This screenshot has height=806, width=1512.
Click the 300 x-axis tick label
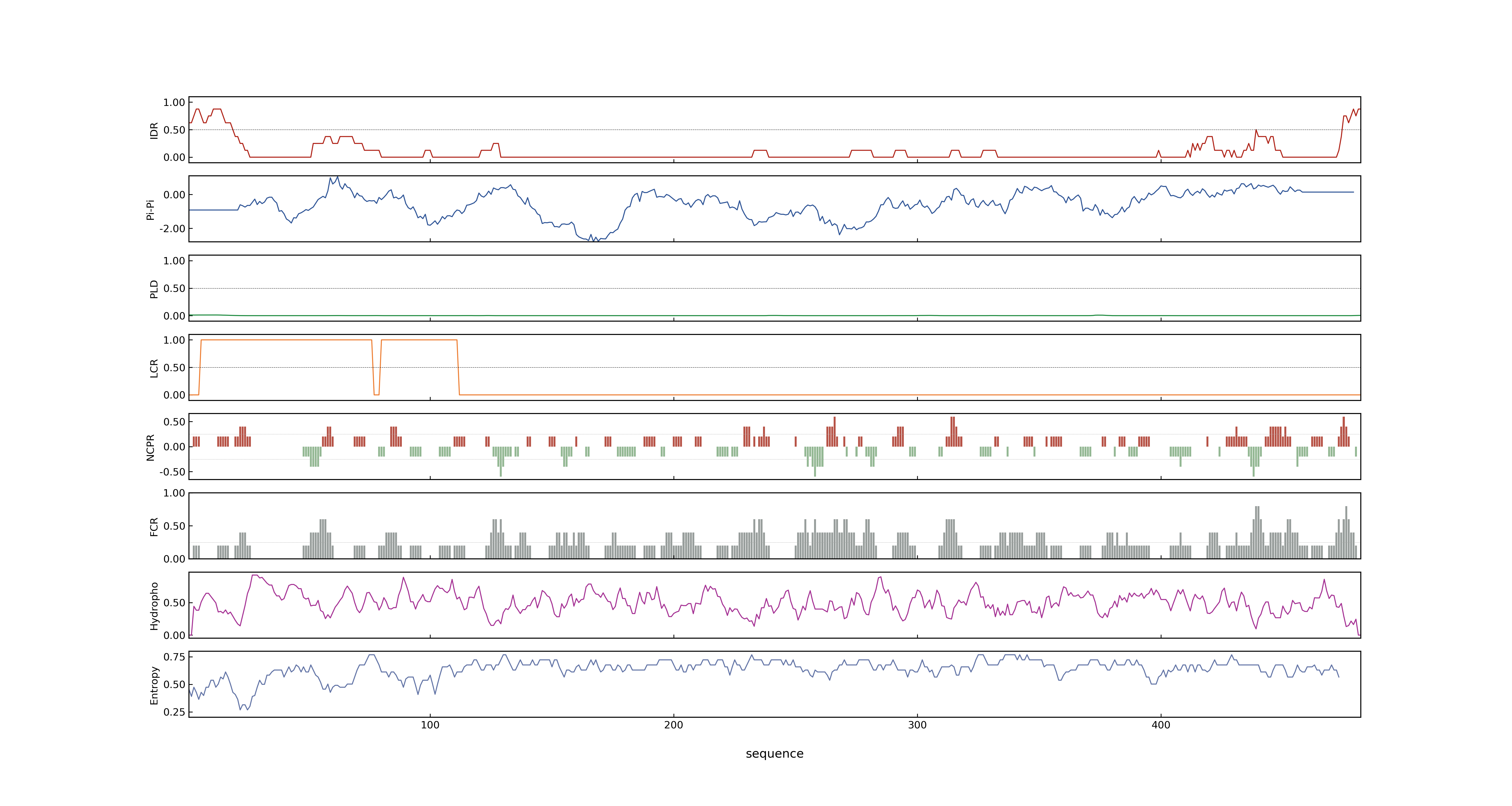tap(917, 725)
